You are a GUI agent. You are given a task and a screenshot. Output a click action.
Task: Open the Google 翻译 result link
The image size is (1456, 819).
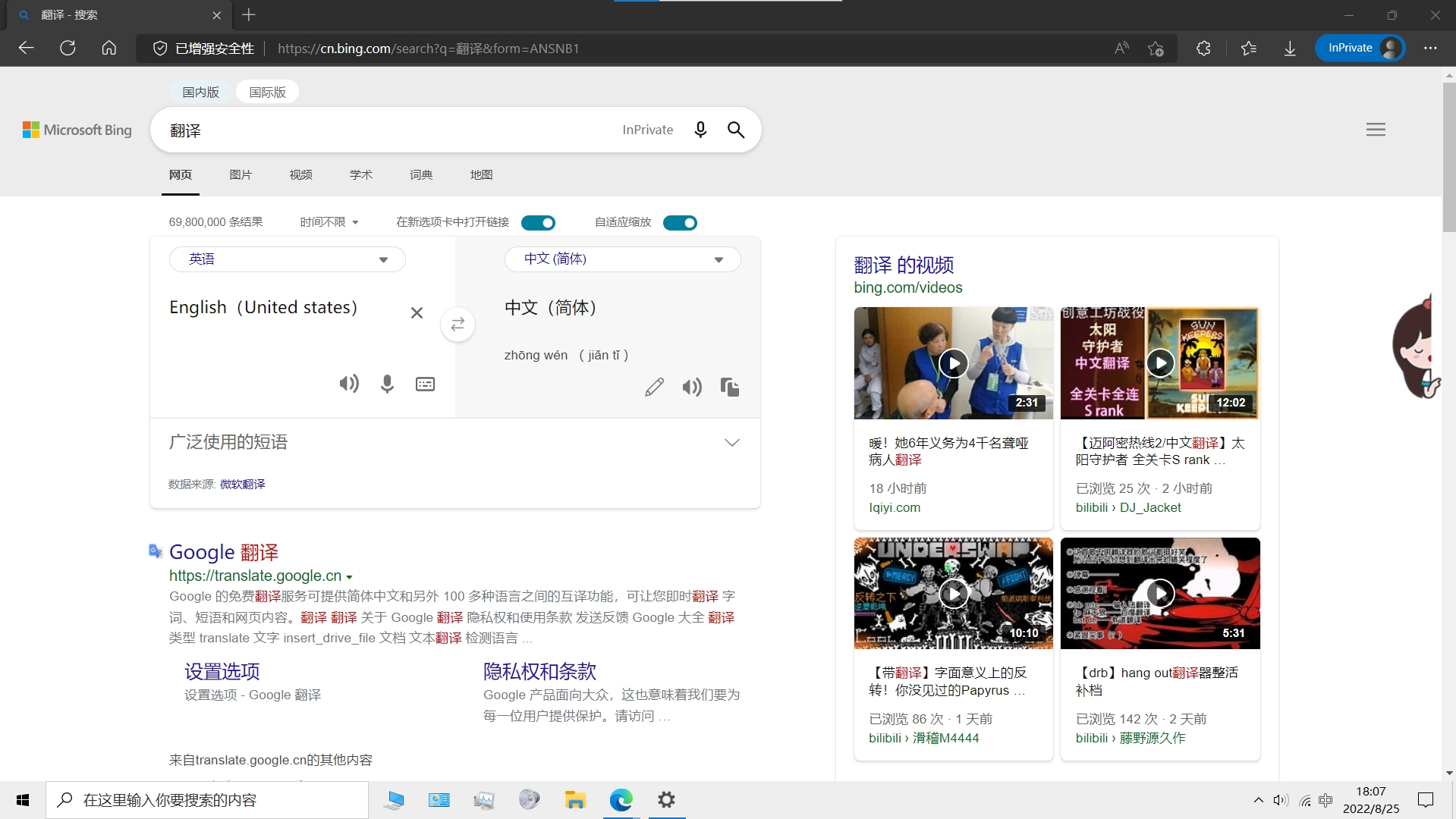point(224,552)
